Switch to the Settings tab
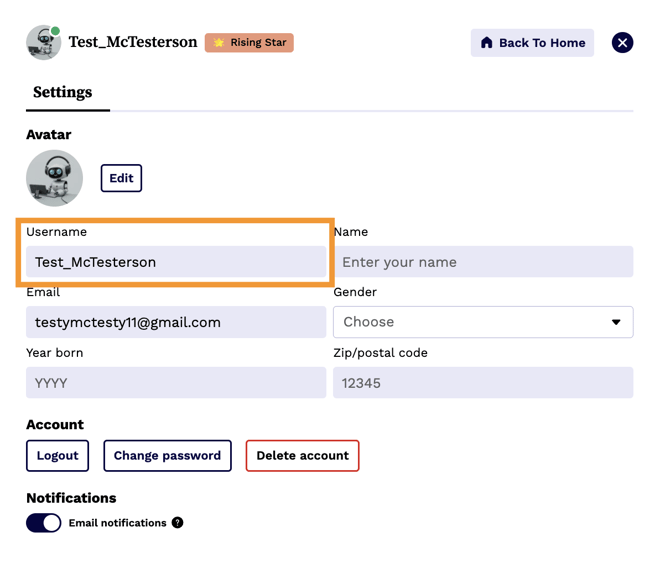 (x=62, y=92)
